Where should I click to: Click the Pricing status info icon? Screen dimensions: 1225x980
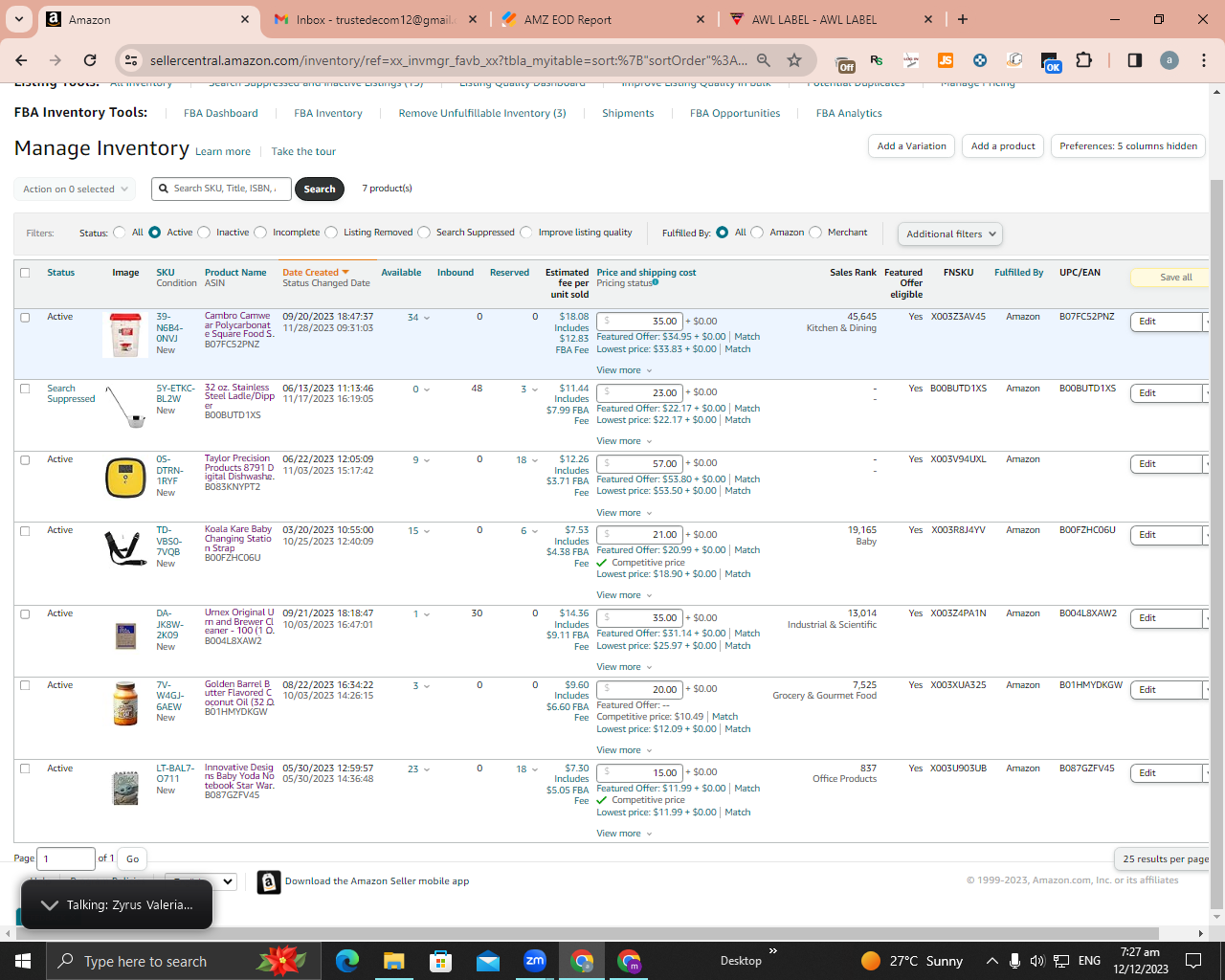656,282
